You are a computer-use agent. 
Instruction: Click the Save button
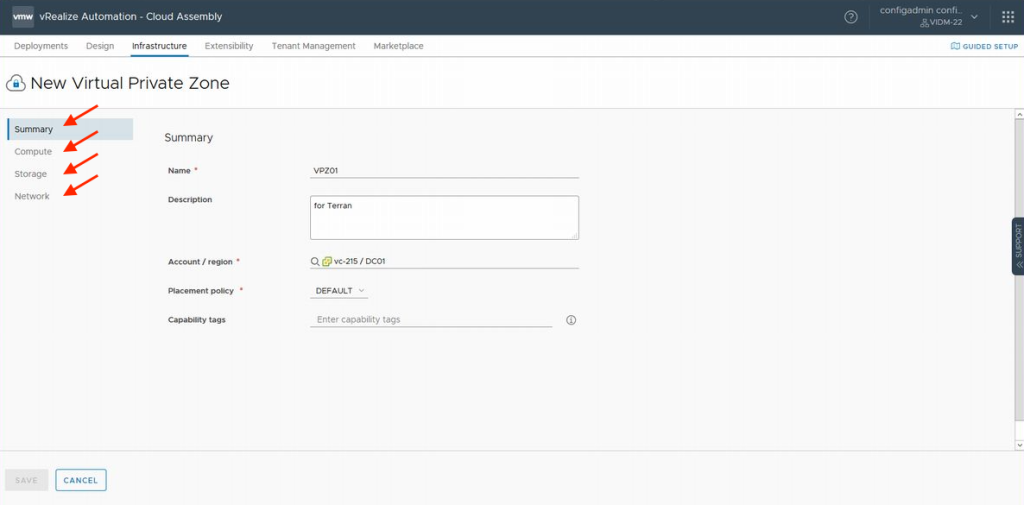click(x=27, y=480)
